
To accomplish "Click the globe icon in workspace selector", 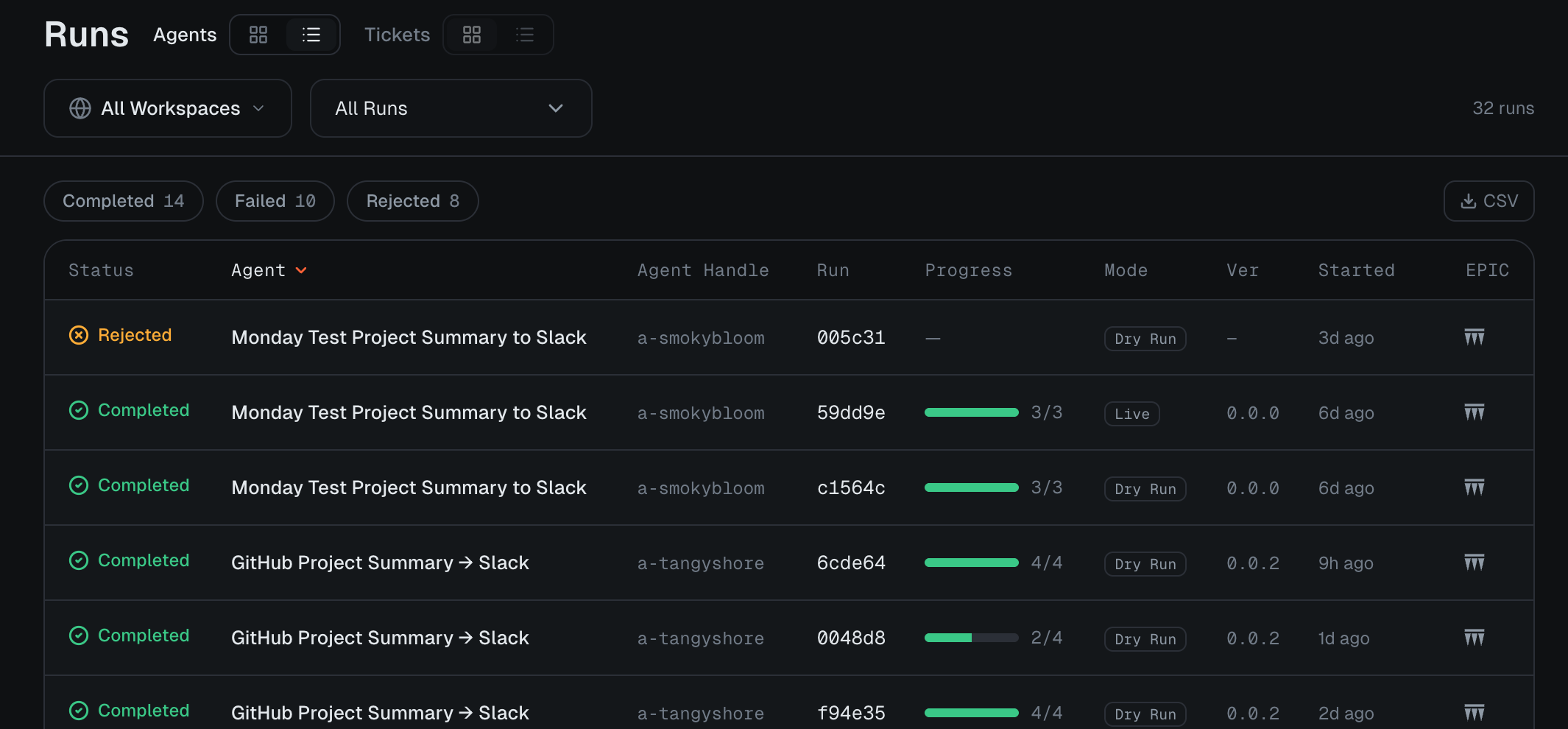I will pos(80,108).
